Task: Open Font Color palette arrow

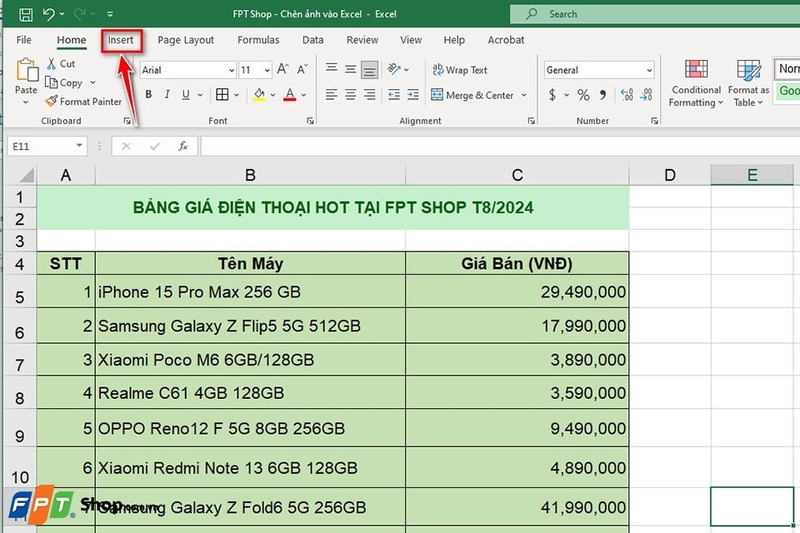Action: 304,95
